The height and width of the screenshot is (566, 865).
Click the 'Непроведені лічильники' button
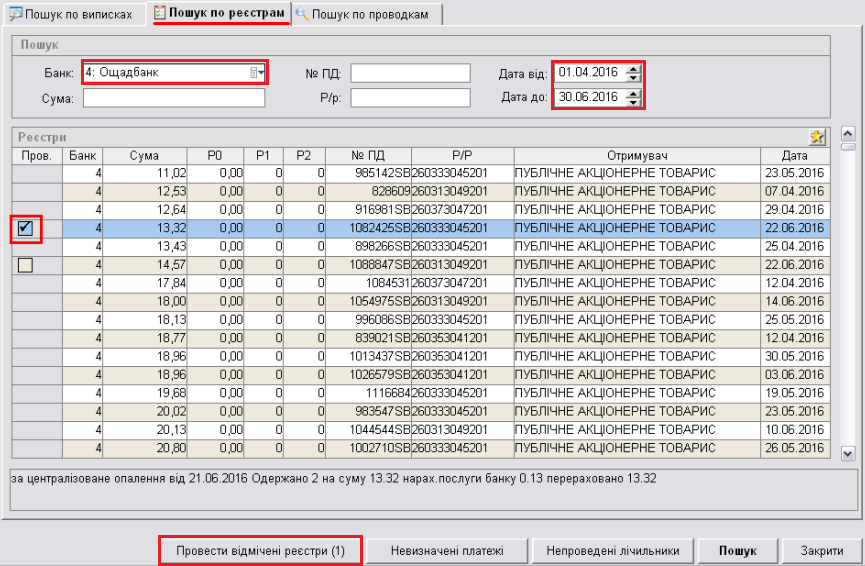click(615, 550)
